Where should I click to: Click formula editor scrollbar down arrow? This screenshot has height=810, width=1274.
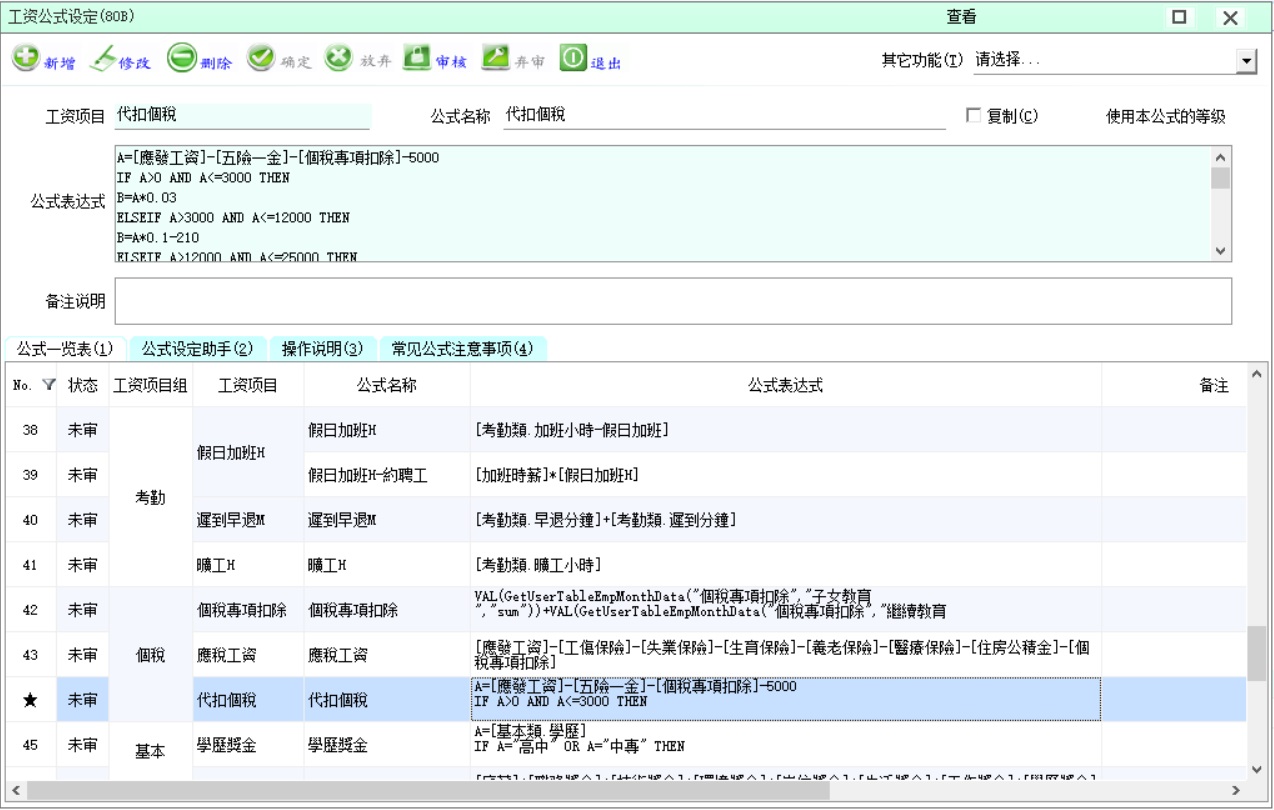pos(1220,251)
